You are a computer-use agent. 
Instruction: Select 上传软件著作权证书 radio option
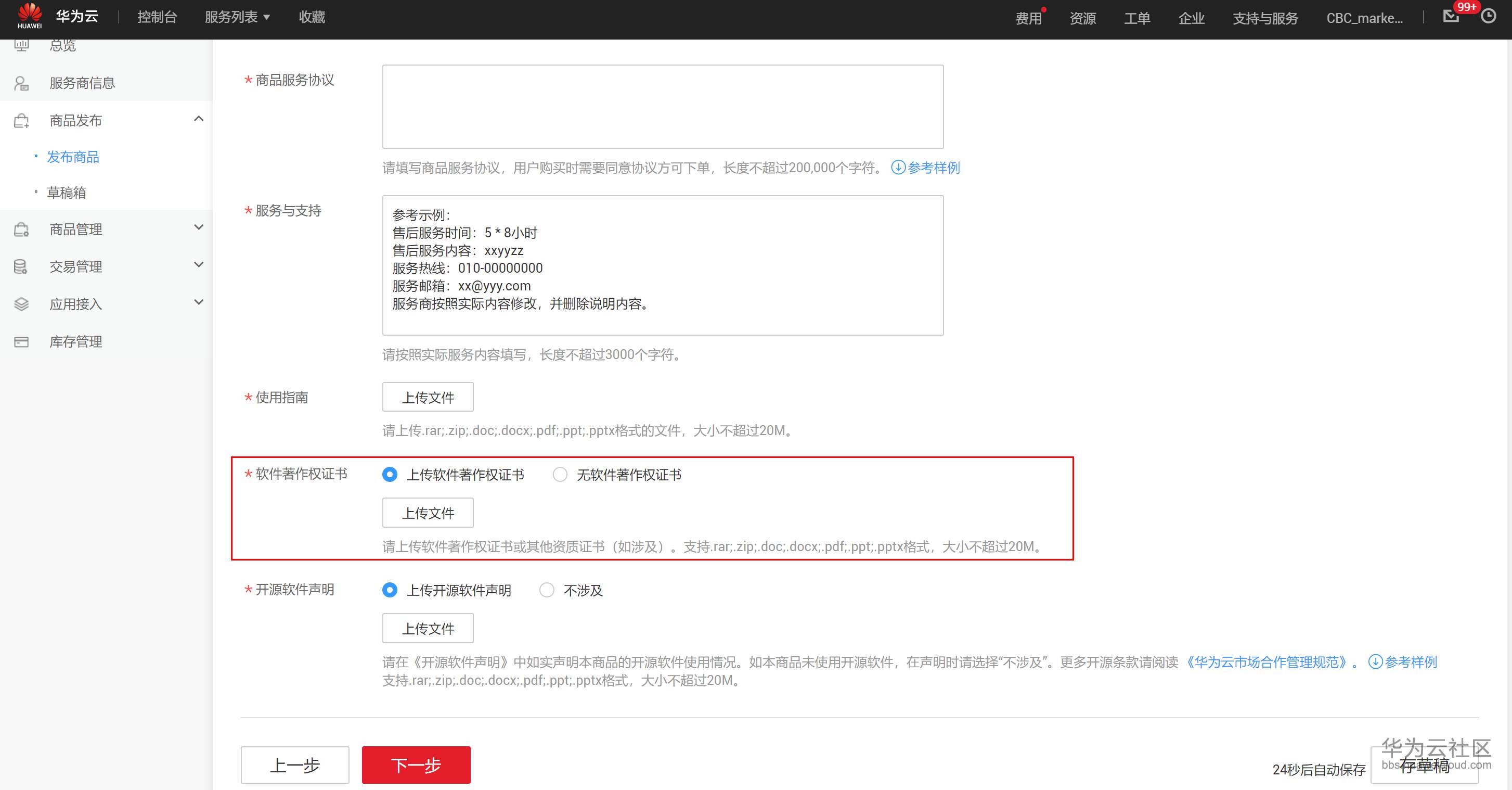pos(390,475)
